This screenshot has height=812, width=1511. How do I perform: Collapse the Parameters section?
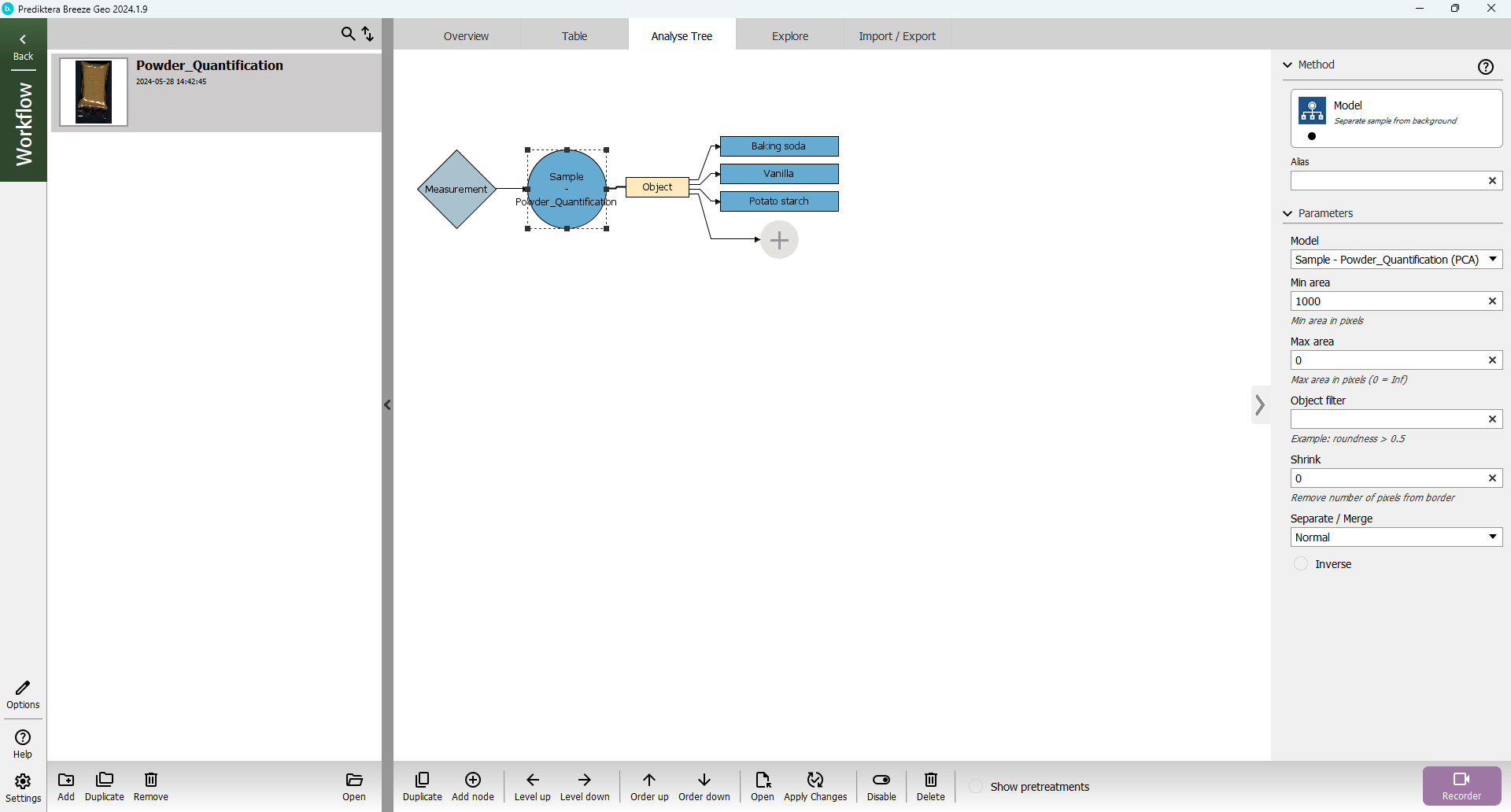pos(1288,213)
